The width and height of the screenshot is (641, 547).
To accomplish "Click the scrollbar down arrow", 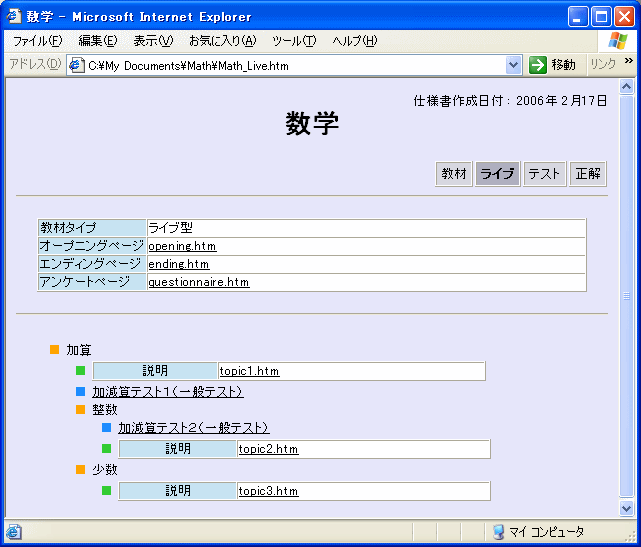I will (627, 508).
